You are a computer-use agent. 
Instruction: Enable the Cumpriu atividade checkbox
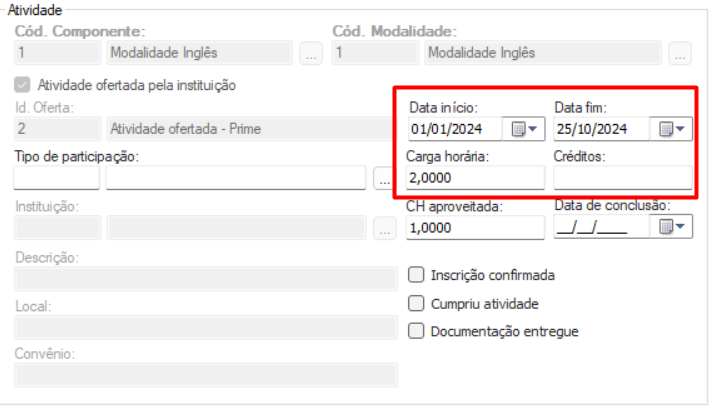coord(417,303)
